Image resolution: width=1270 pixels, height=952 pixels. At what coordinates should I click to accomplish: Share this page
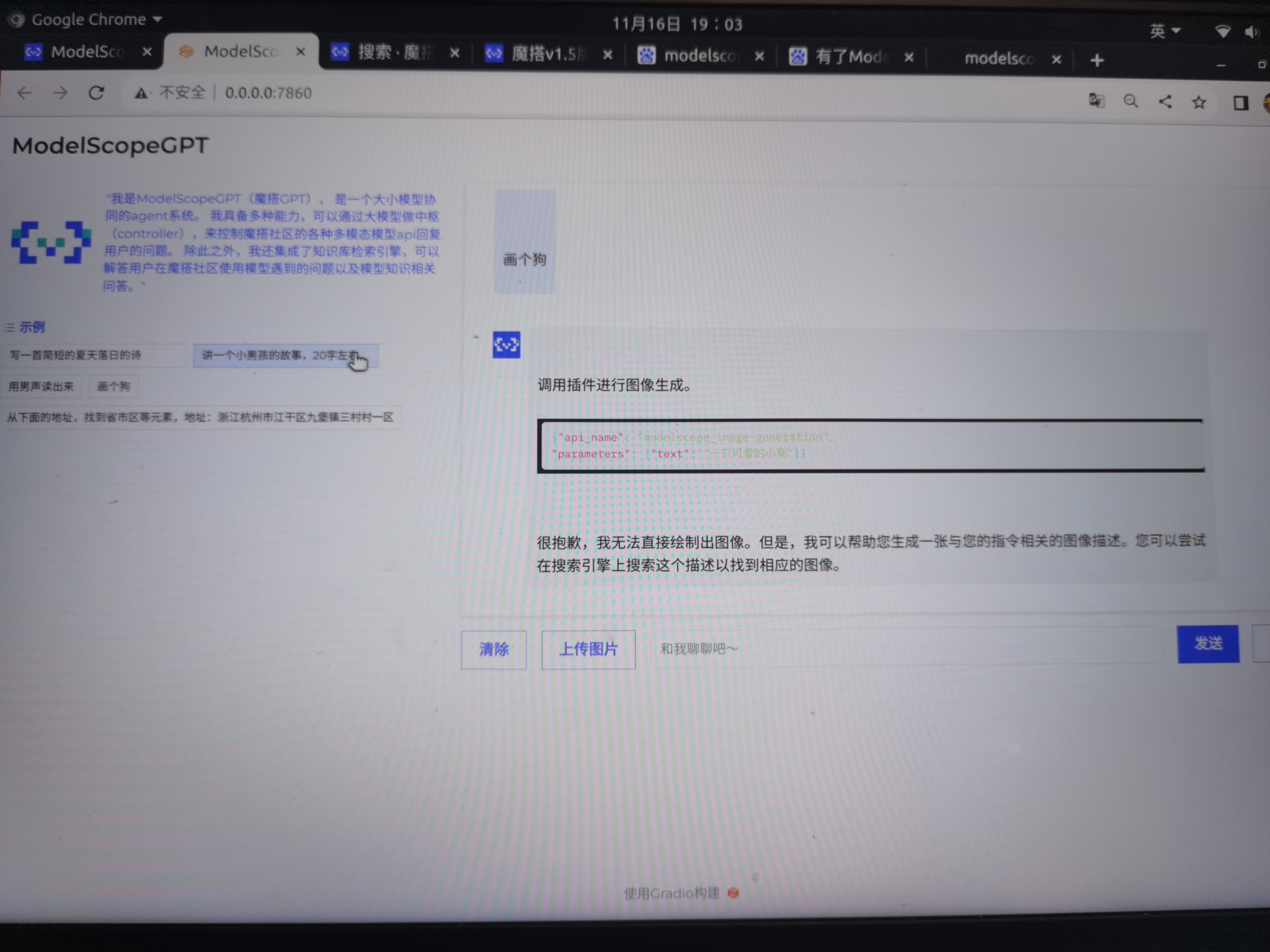(1165, 102)
